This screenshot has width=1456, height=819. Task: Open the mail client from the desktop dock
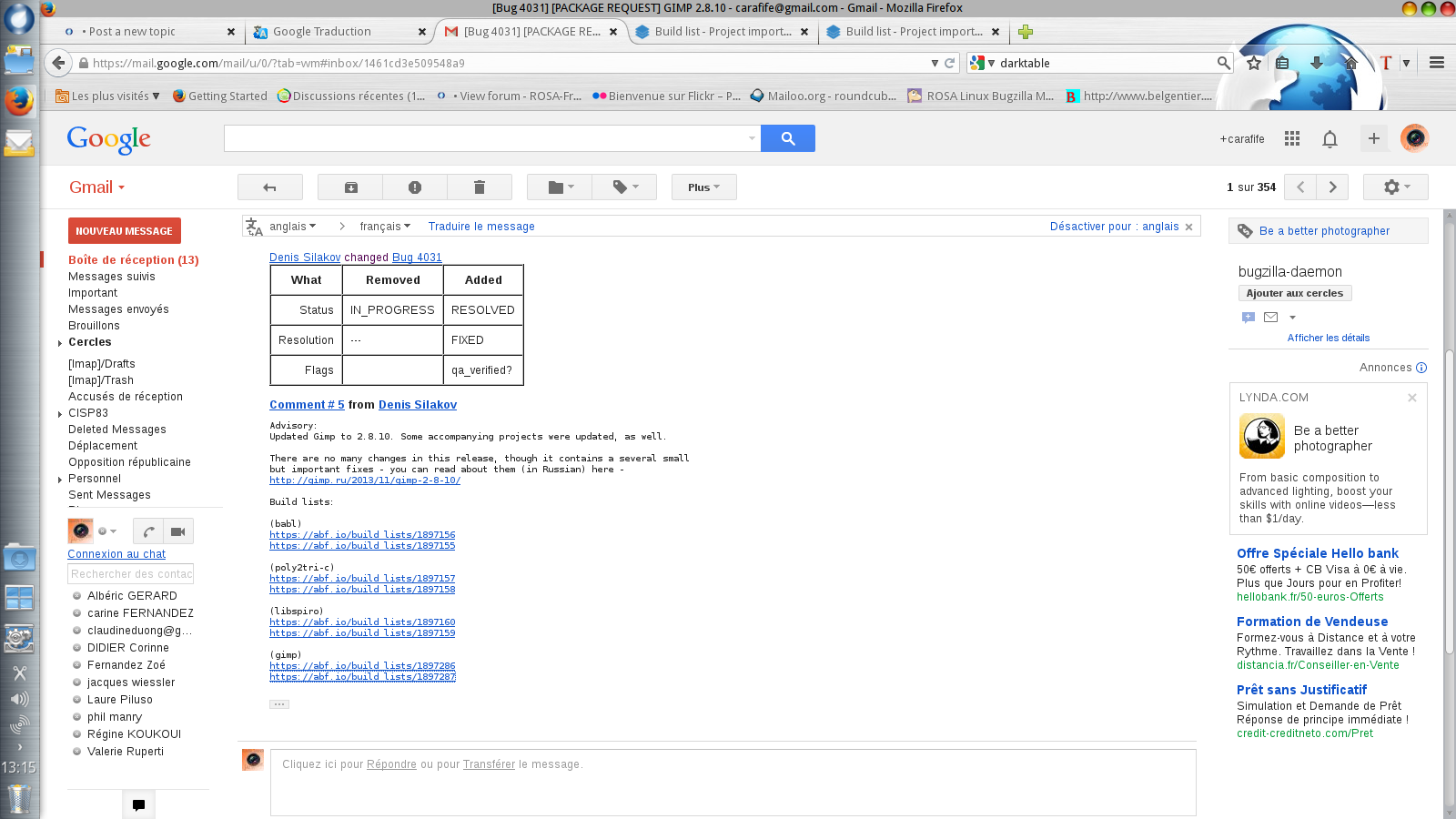19,143
